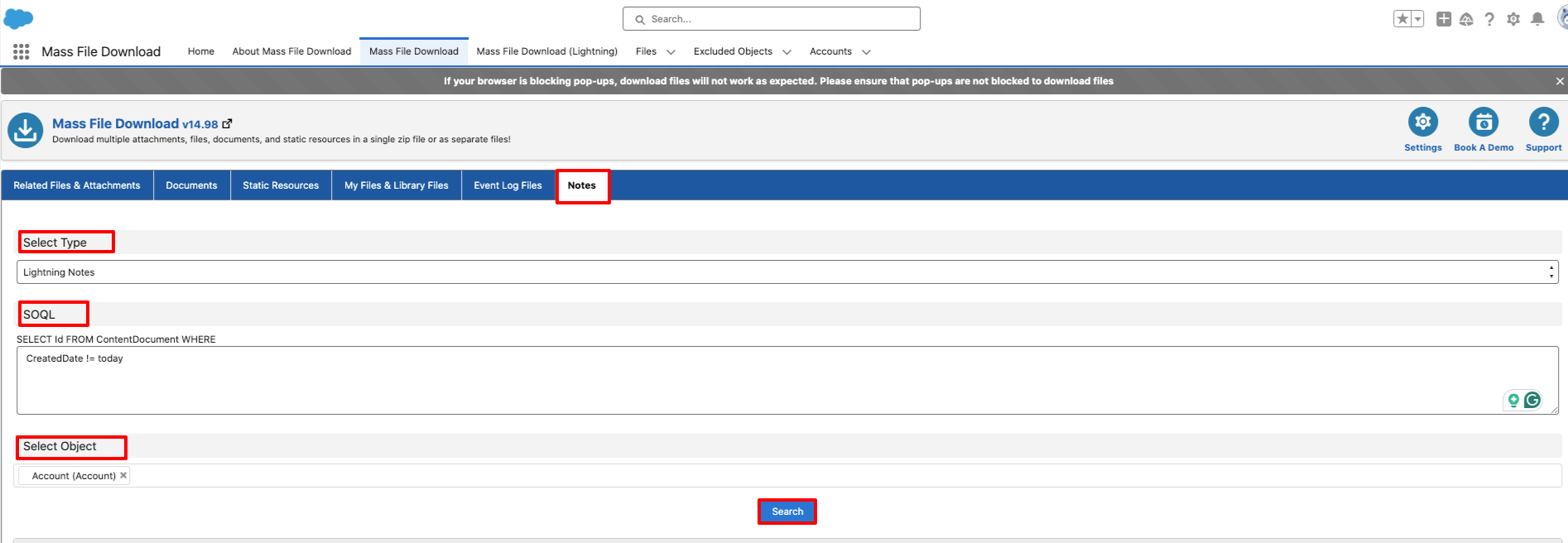Screen dimensions: 1568x543
Task: Open the Files nav item
Action: pyautogui.click(x=646, y=51)
